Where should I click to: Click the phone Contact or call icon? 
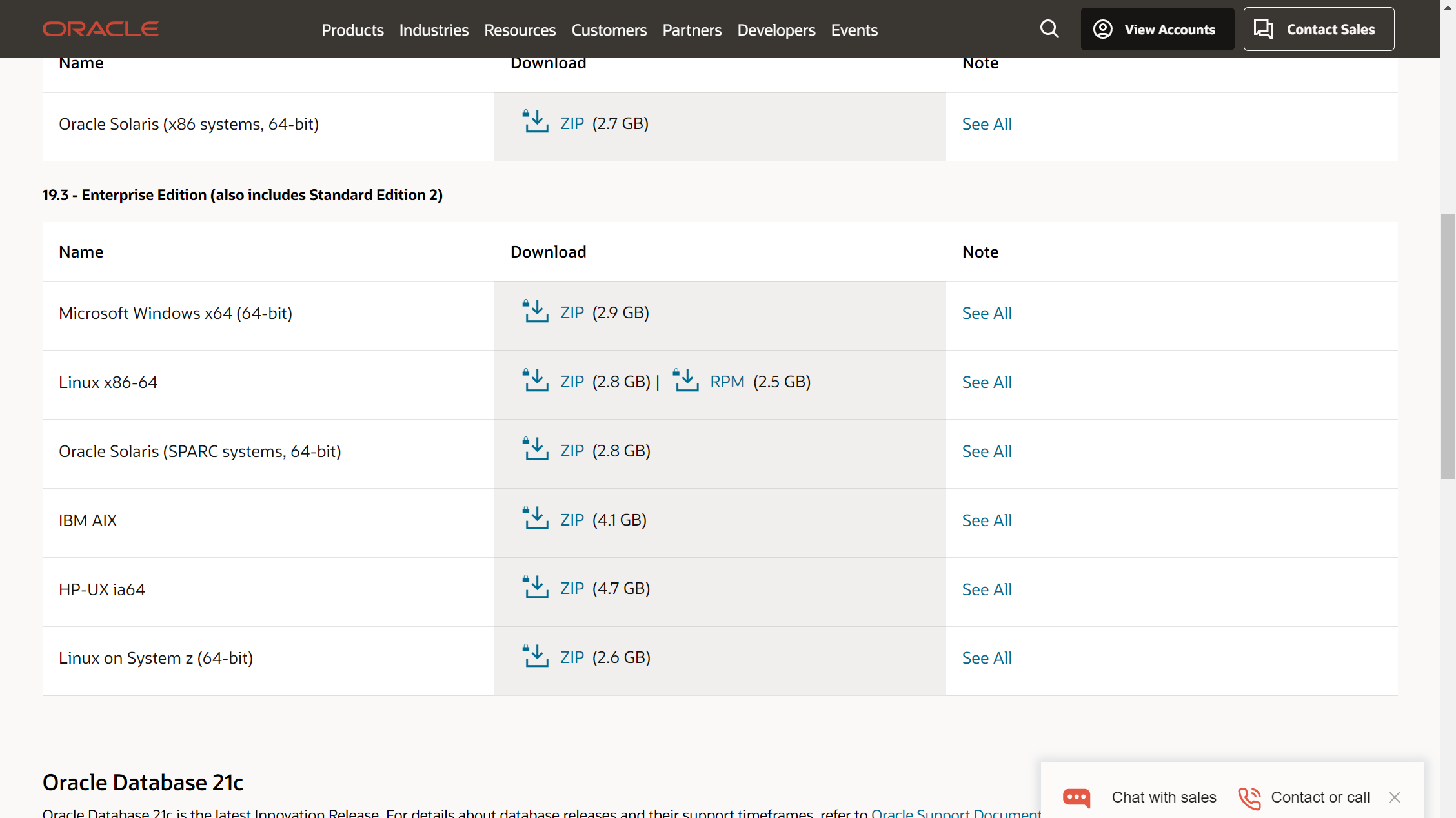tap(1249, 797)
